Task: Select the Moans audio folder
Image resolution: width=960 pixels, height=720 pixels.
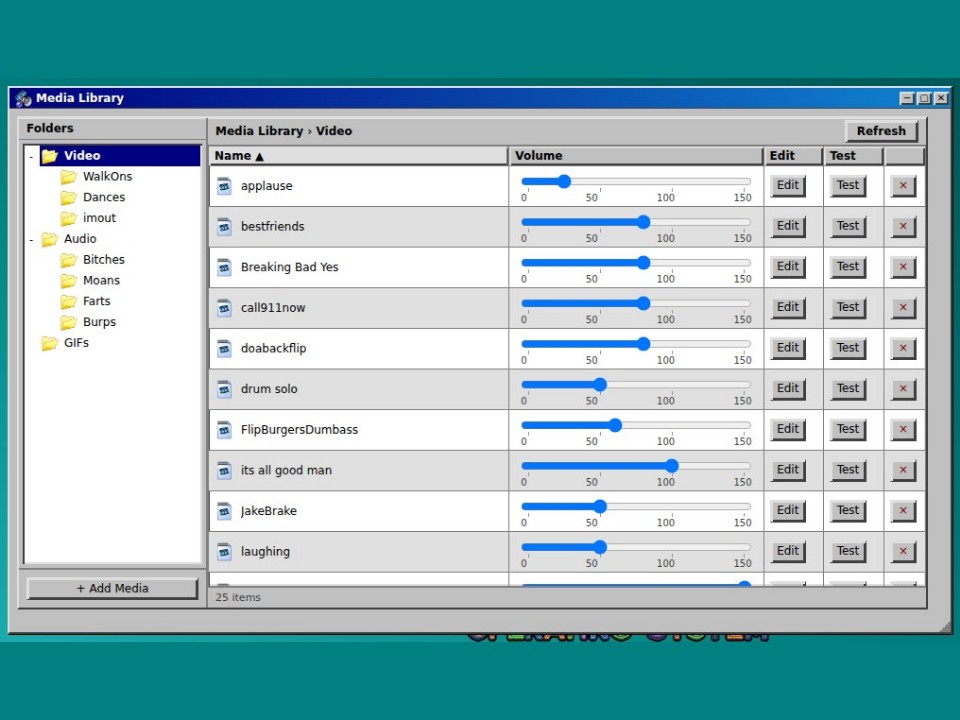Action: tap(101, 280)
